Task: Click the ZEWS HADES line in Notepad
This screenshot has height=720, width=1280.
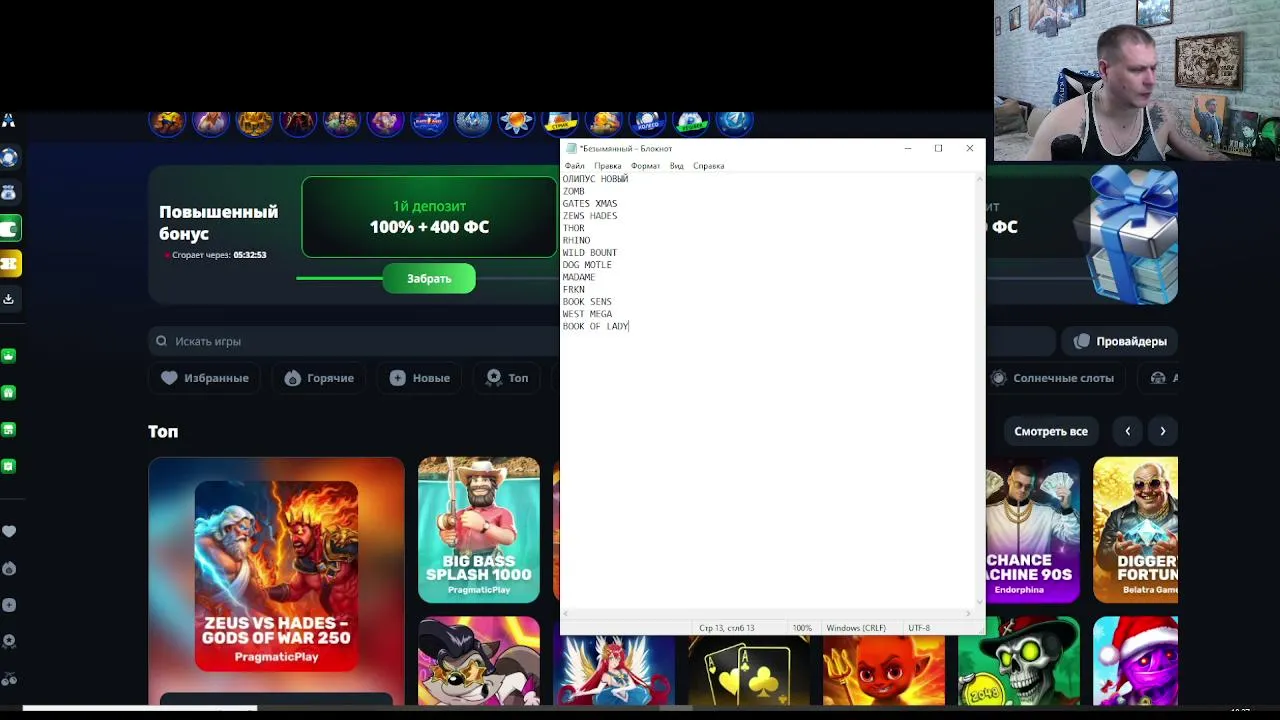Action: click(x=590, y=216)
